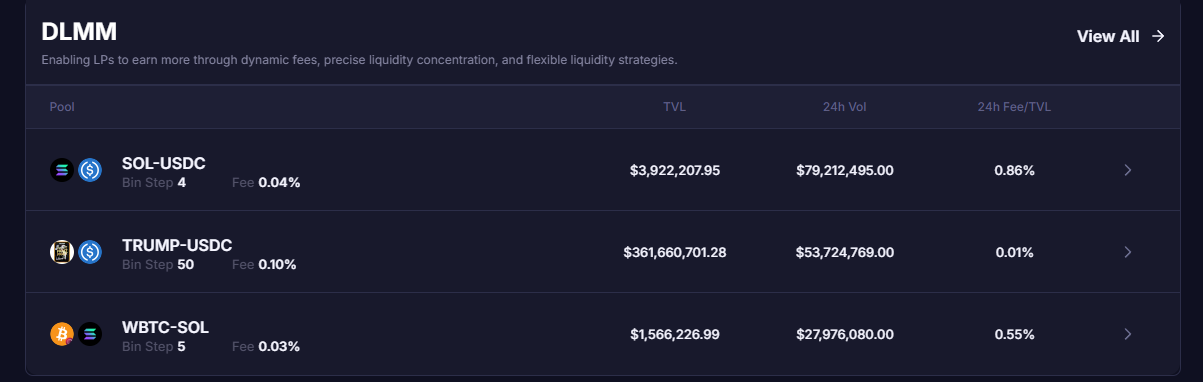Open the SOL-USDC pool name

[164, 163]
